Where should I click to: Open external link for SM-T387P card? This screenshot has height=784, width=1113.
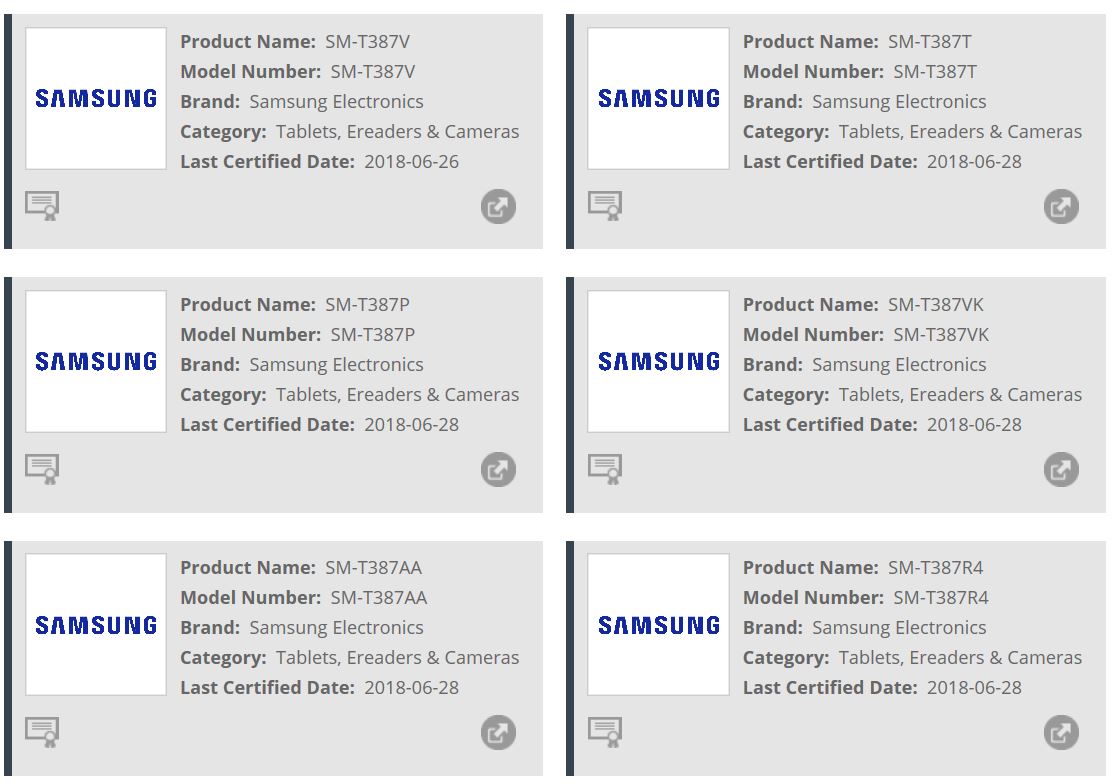coord(498,470)
